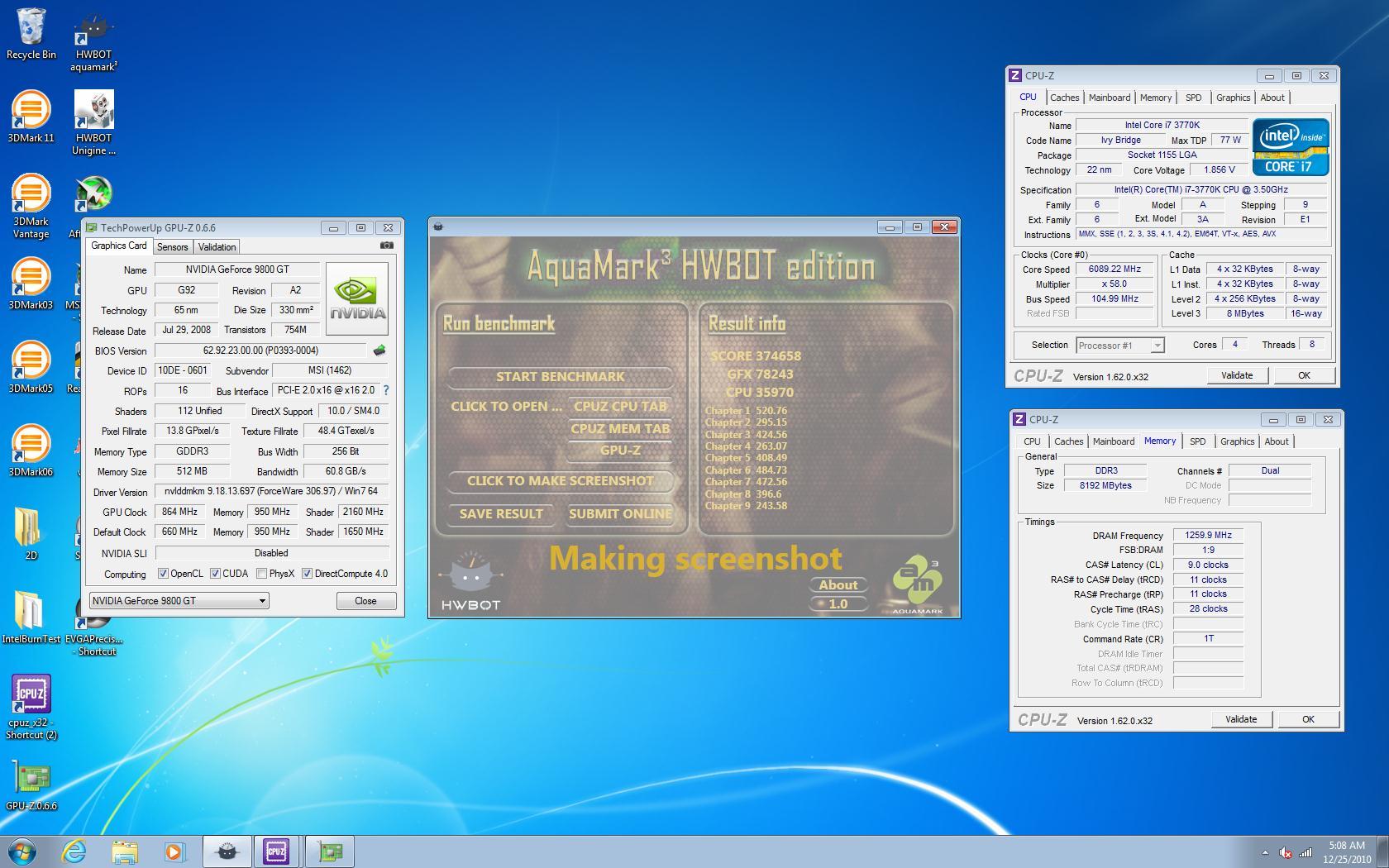The width and height of the screenshot is (1389, 868).
Task: Click the volume speaker tray icon
Action: tap(1286, 852)
